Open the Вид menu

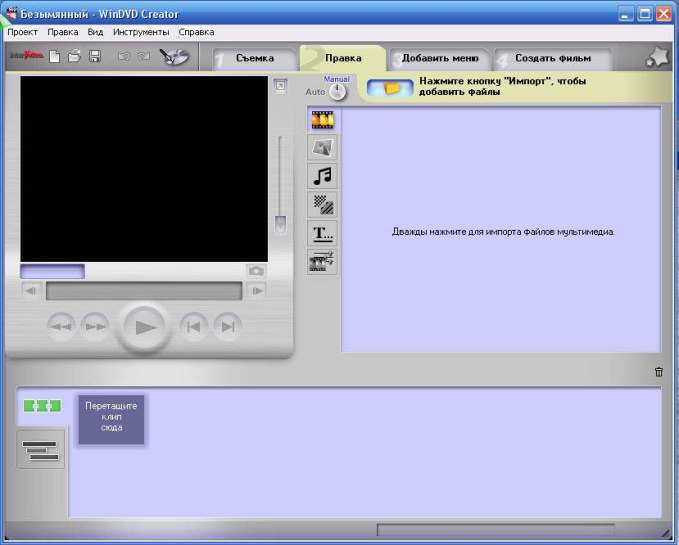coord(95,32)
